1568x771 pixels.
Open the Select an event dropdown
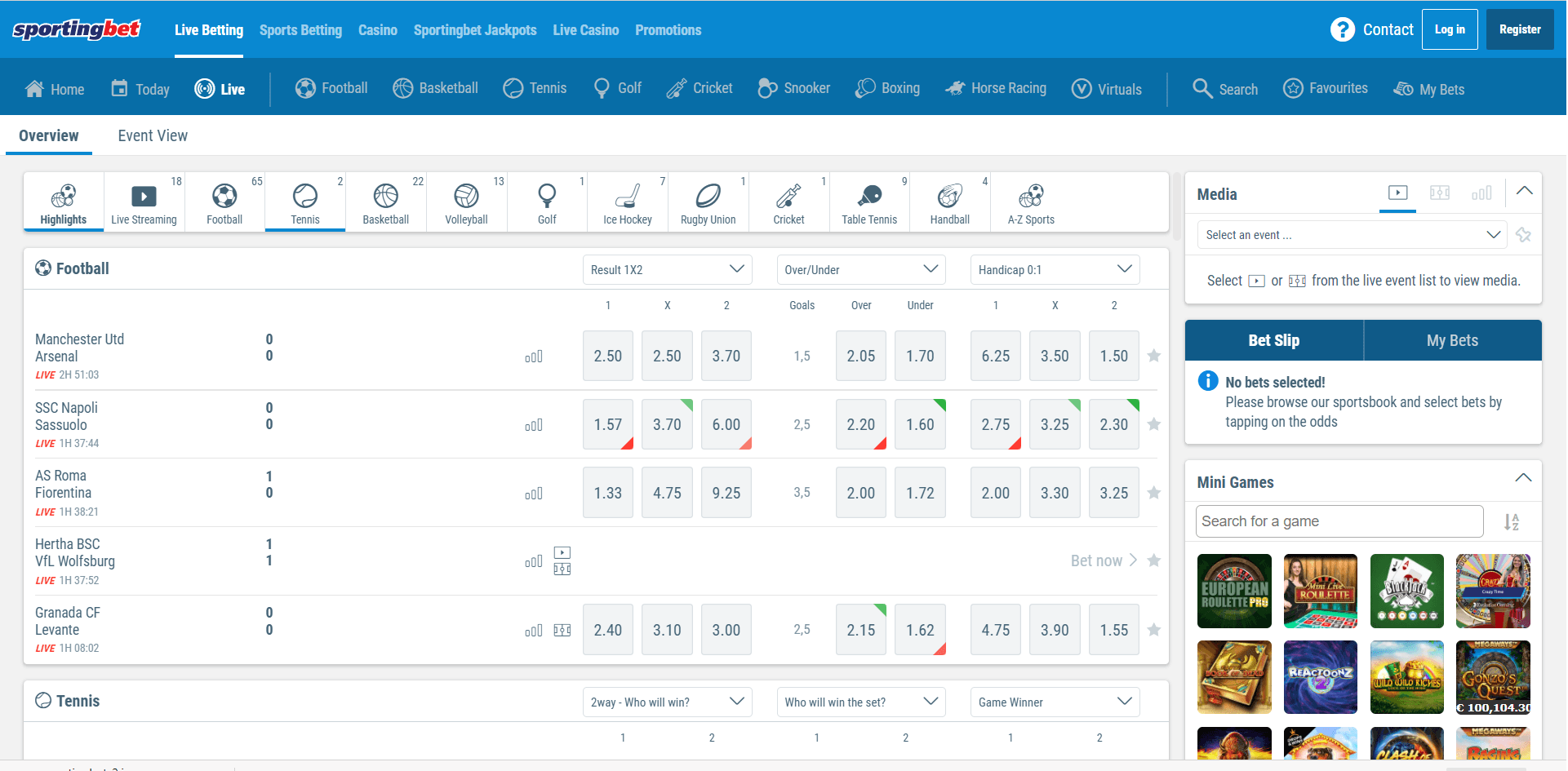(1352, 235)
